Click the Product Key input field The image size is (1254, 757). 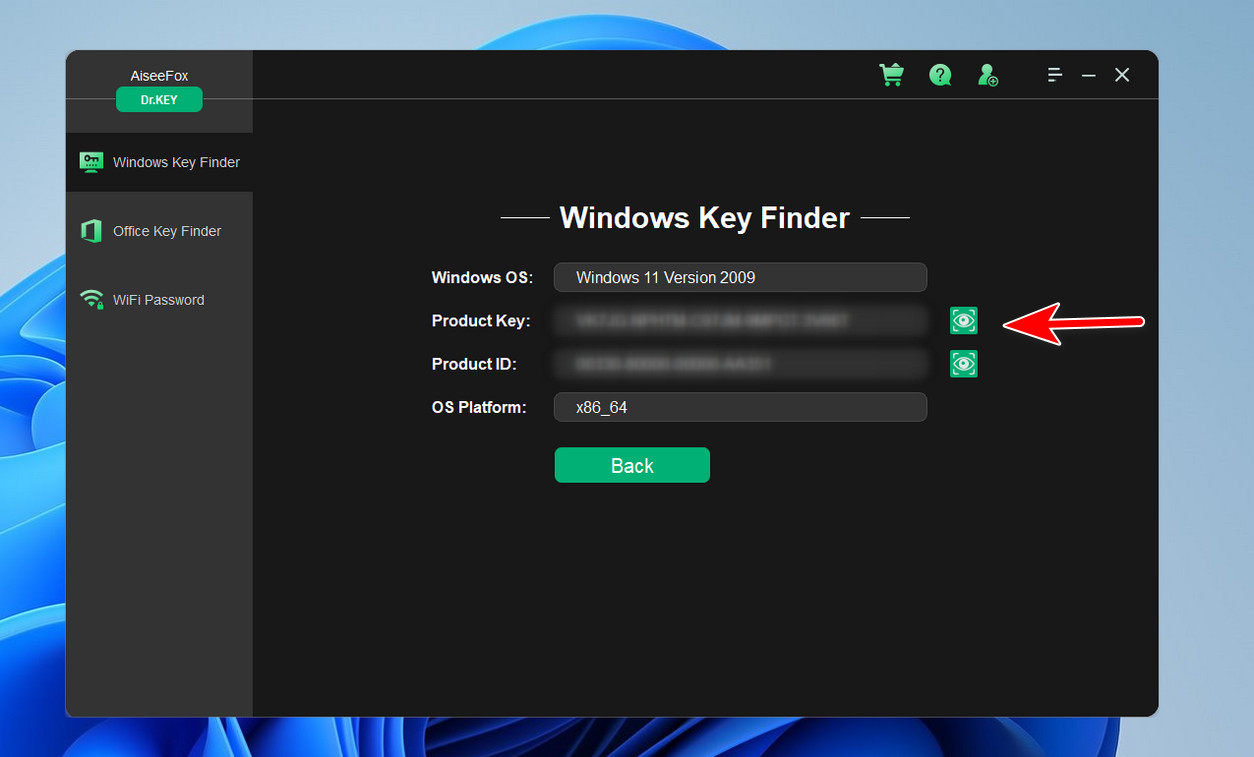coord(740,320)
